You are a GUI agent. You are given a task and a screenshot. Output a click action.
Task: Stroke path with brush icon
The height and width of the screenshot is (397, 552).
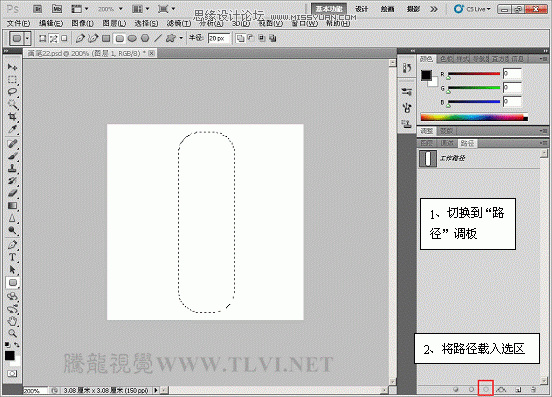(x=471, y=389)
